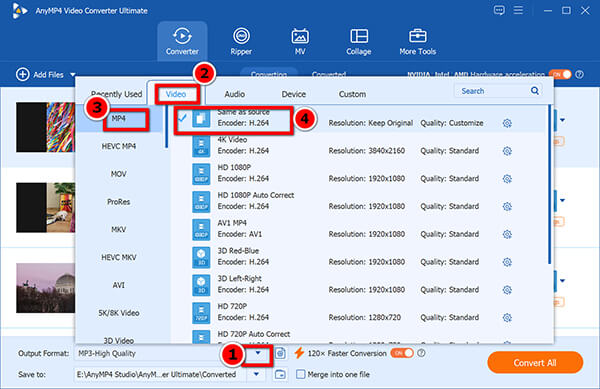Open settings gear for 4K Video
The height and width of the screenshot is (389, 600).
(x=507, y=151)
